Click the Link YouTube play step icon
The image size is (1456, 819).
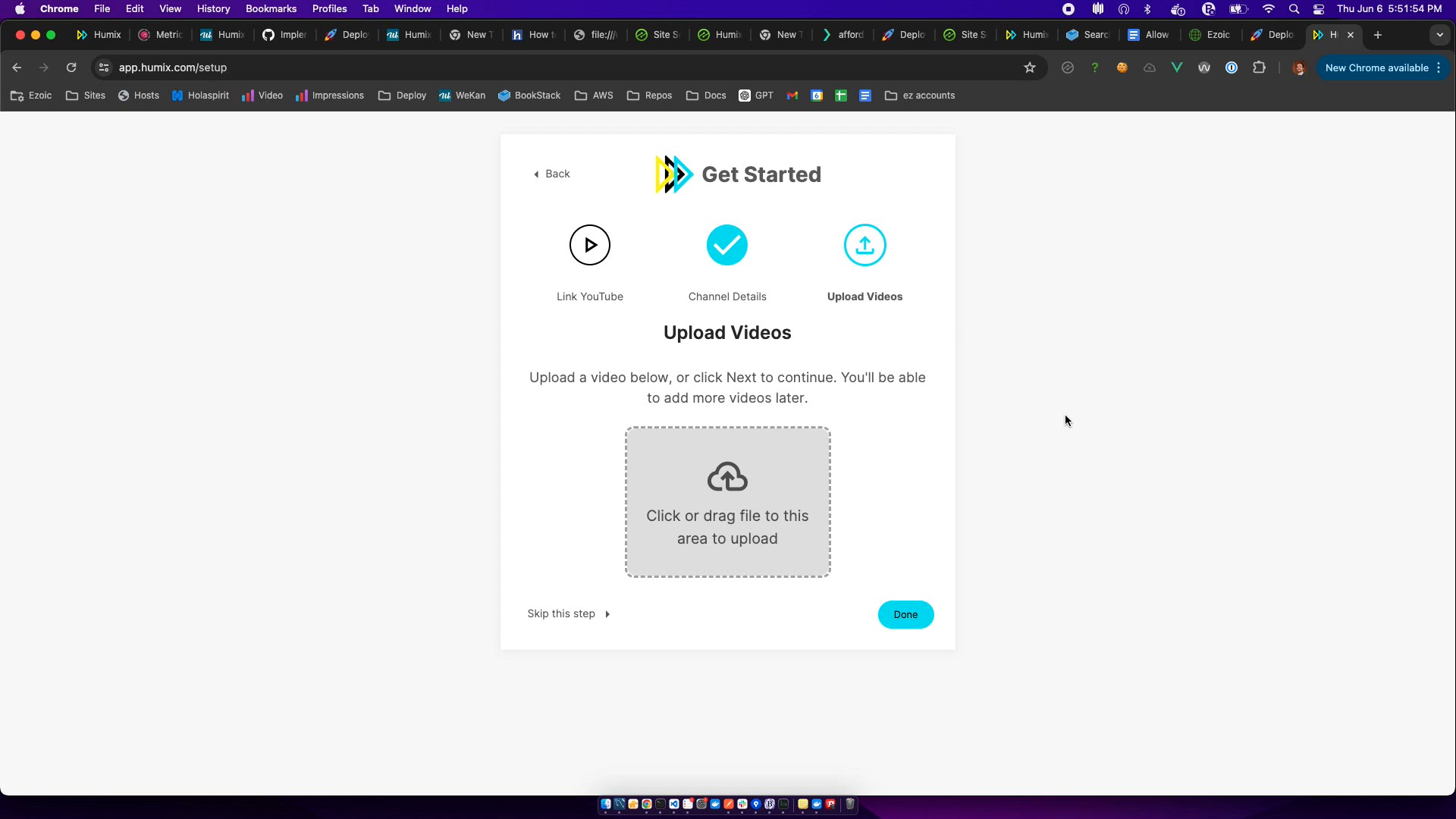[x=589, y=245]
